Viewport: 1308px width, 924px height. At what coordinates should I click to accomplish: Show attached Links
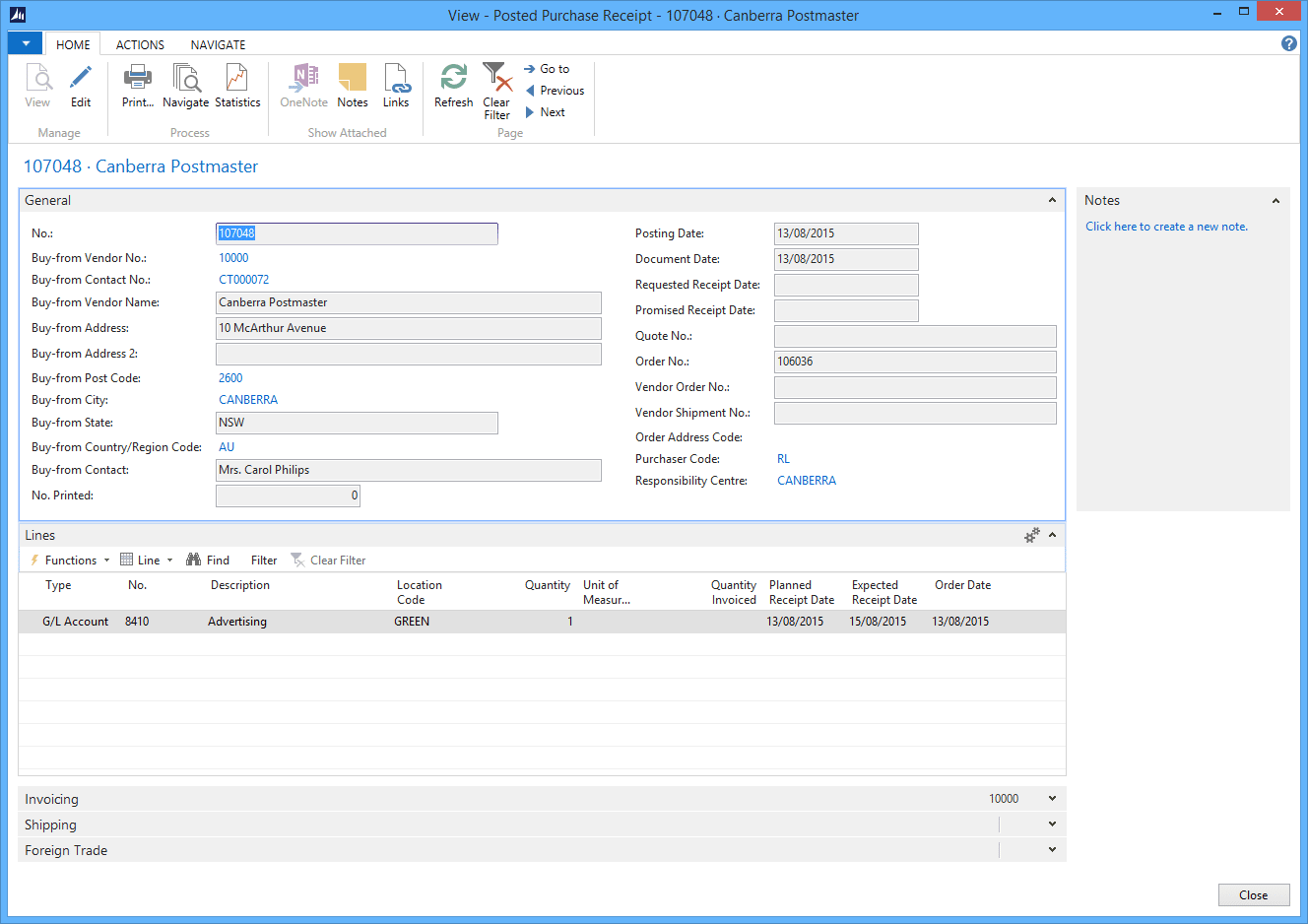396,86
